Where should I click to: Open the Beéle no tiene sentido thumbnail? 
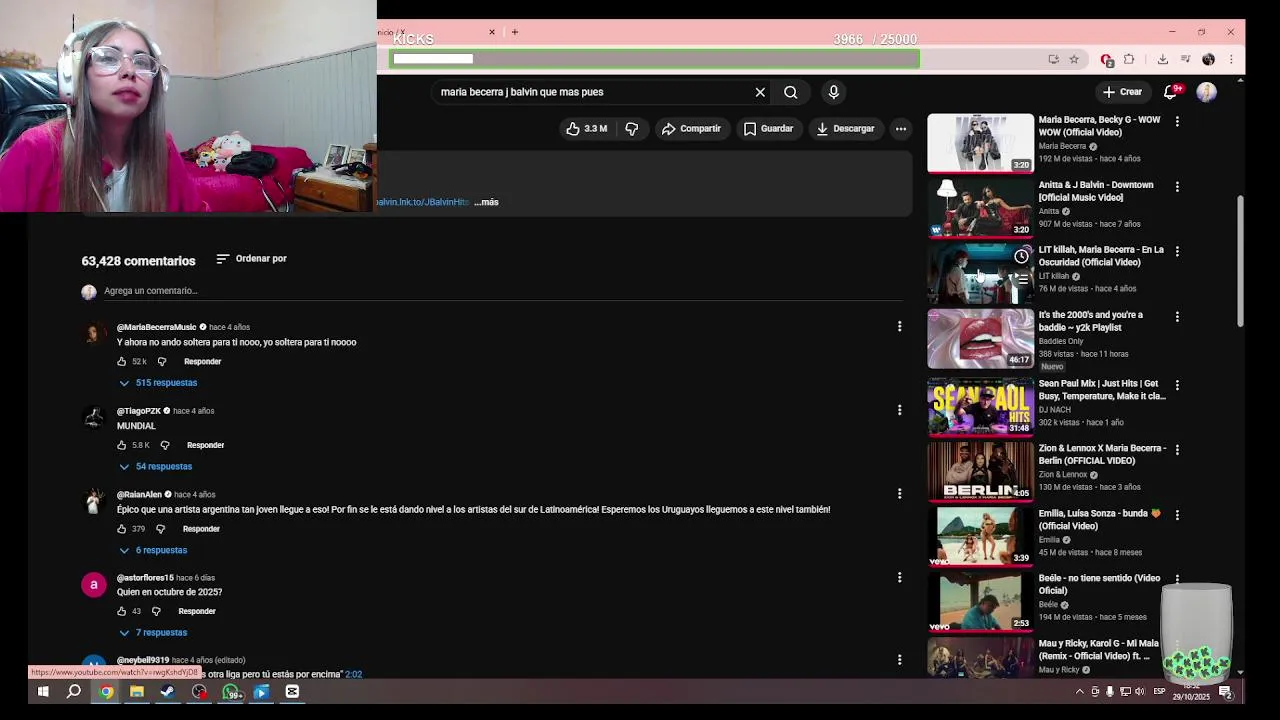(x=980, y=601)
